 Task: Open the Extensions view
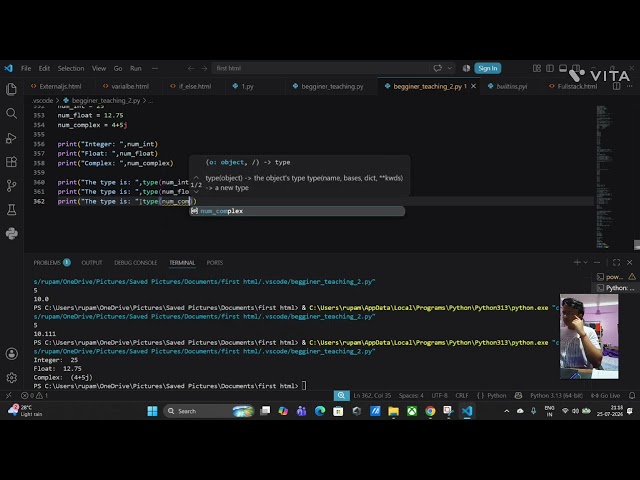pos(11,162)
